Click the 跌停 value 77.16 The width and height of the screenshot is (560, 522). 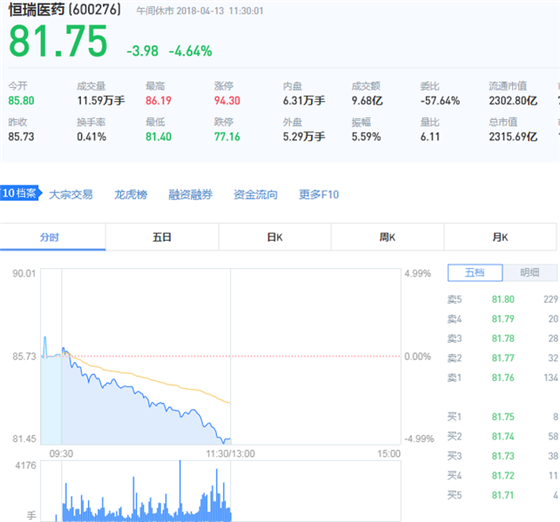(227, 137)
